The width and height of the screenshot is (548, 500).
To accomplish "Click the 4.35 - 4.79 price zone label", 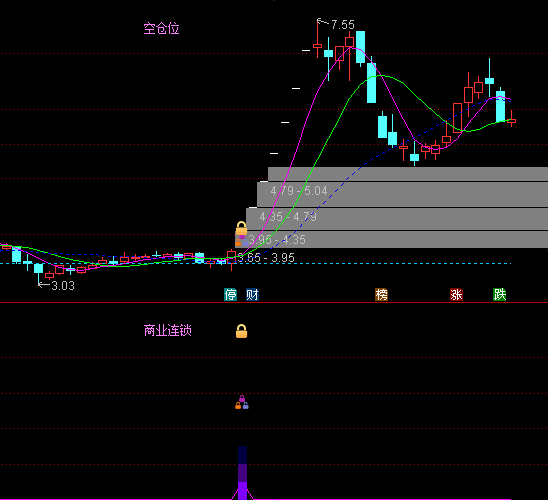I will coord(288,217).
